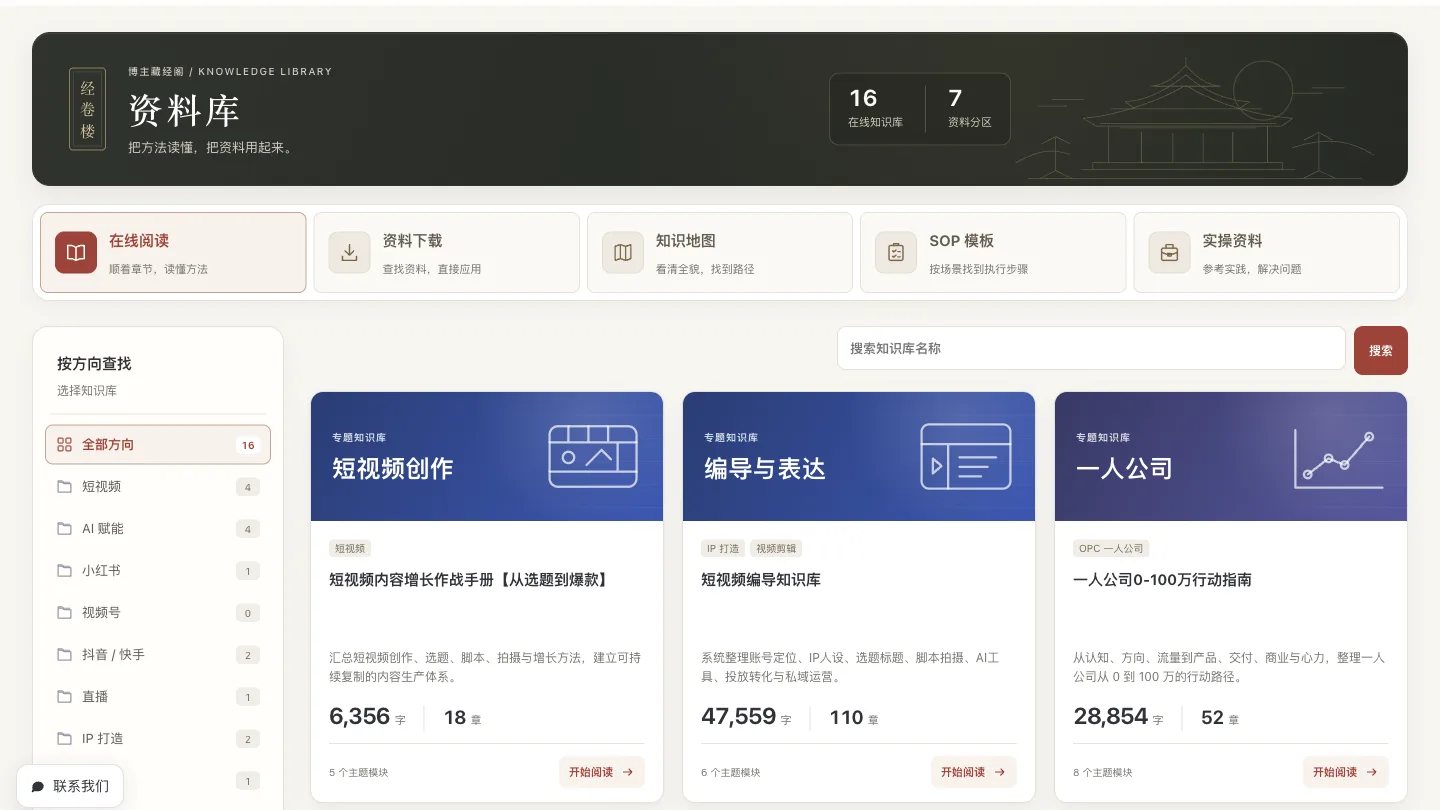This screenshot has width=1440, height=810.
Task: Click the OPC 一人公司 tag
Action: pyautogui.click(x=1111, y=549)
